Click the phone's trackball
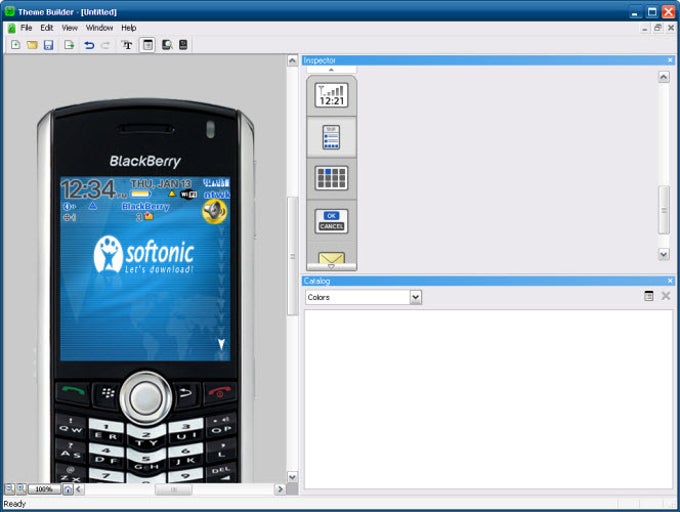 coord(146,398)
